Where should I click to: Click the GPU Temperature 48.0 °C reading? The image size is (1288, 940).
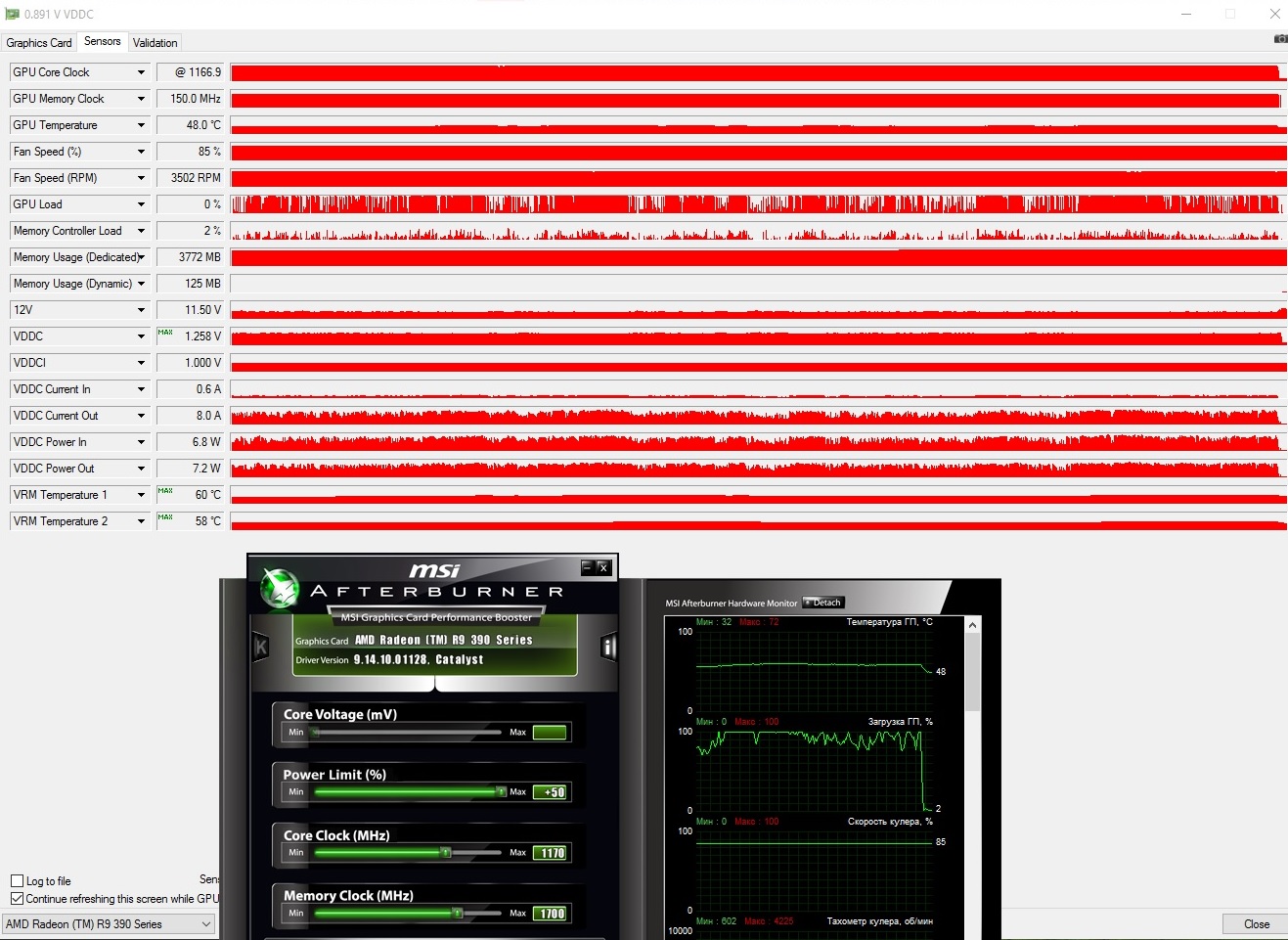coord(190,125)
